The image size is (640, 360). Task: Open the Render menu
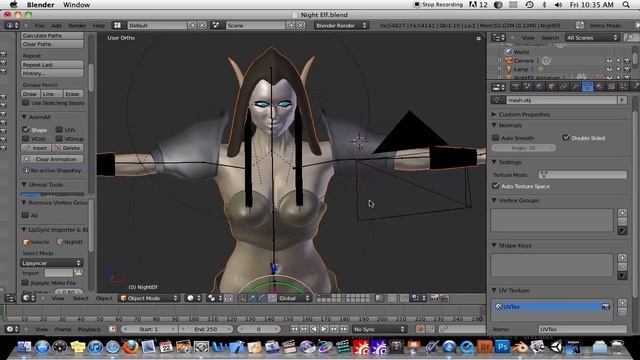(77, 25)
